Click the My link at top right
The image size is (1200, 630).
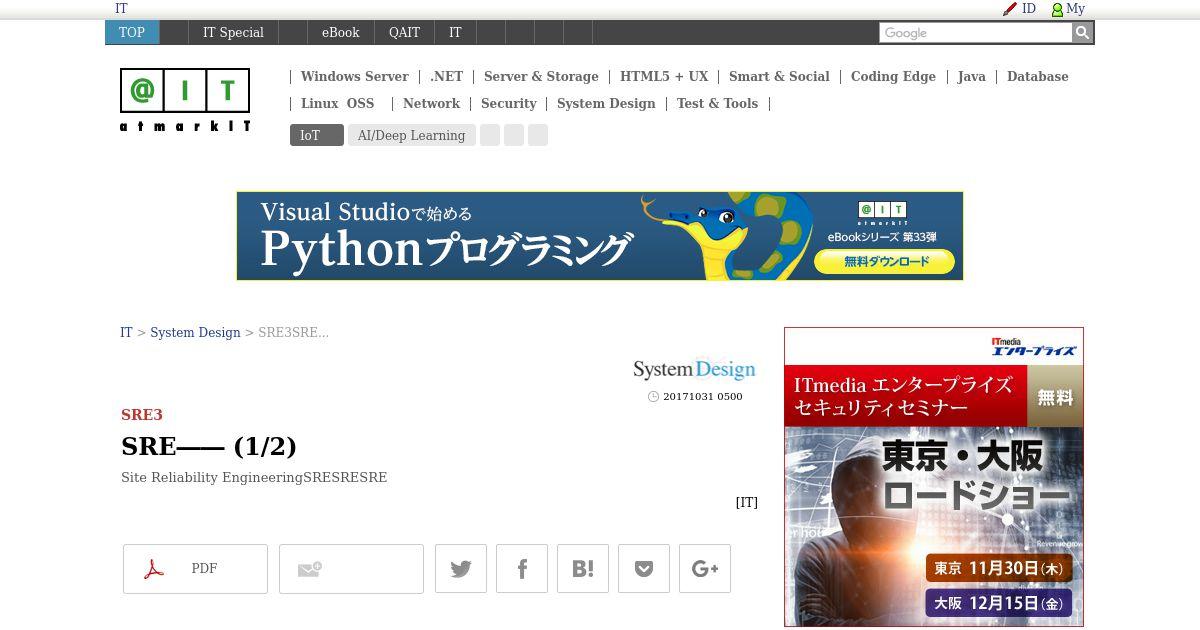tap(1075, 8)
